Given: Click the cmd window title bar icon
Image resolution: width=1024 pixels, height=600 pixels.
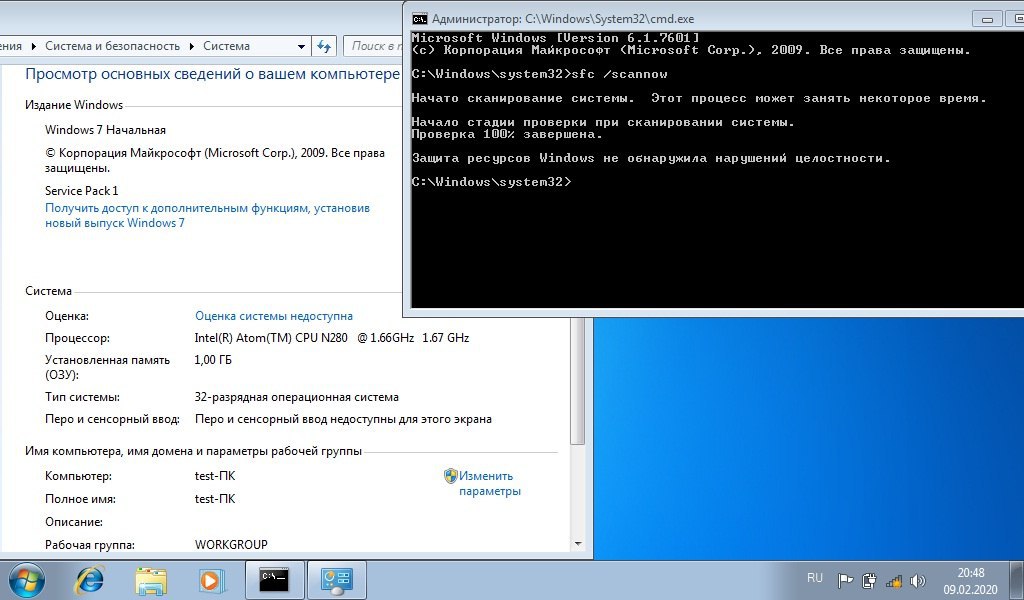Looking at the screenshot, I should tap(419, 18).
